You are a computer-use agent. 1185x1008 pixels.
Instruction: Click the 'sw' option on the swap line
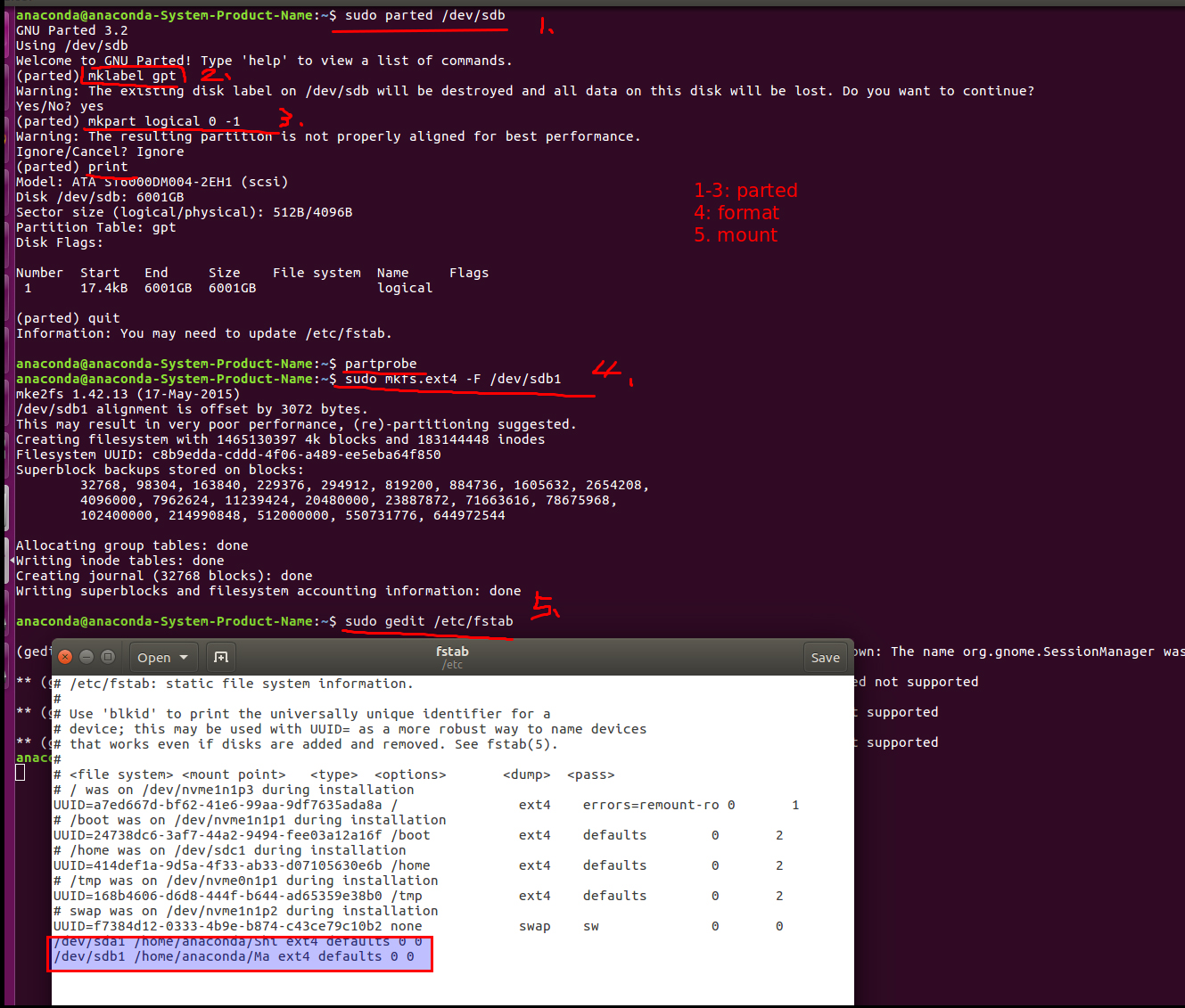tap(591, 926)
